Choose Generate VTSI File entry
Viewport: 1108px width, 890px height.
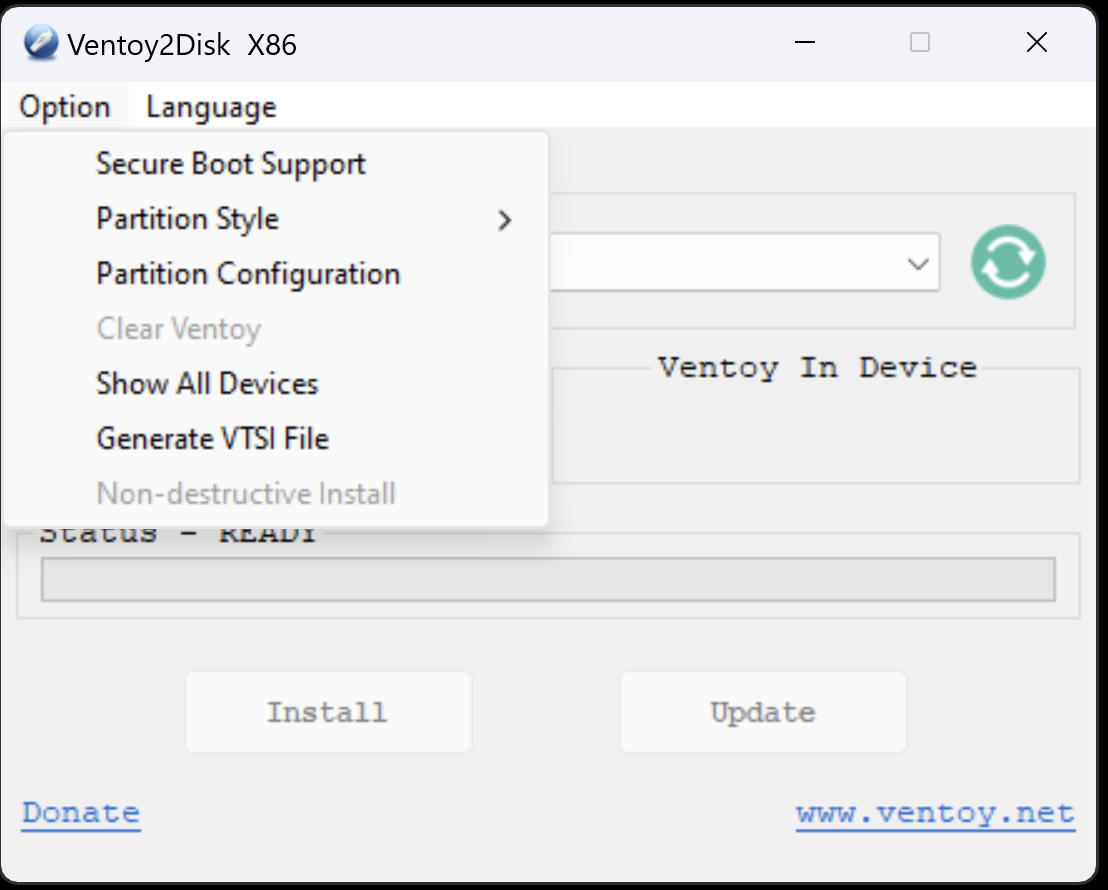click(x=212, y=439)
